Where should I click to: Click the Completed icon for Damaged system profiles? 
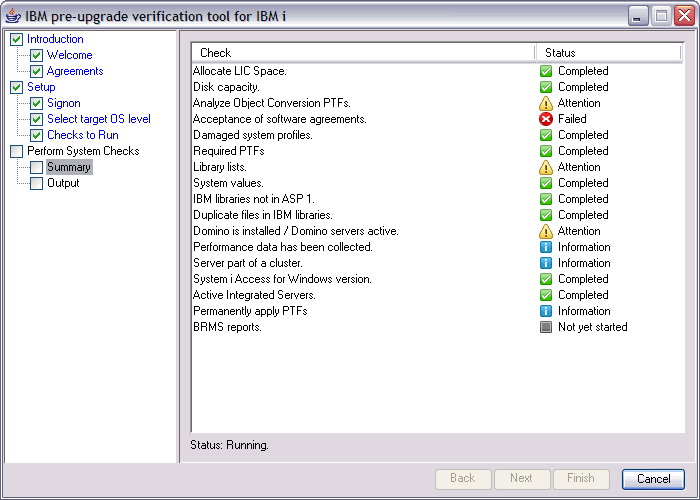click(546, 135)
